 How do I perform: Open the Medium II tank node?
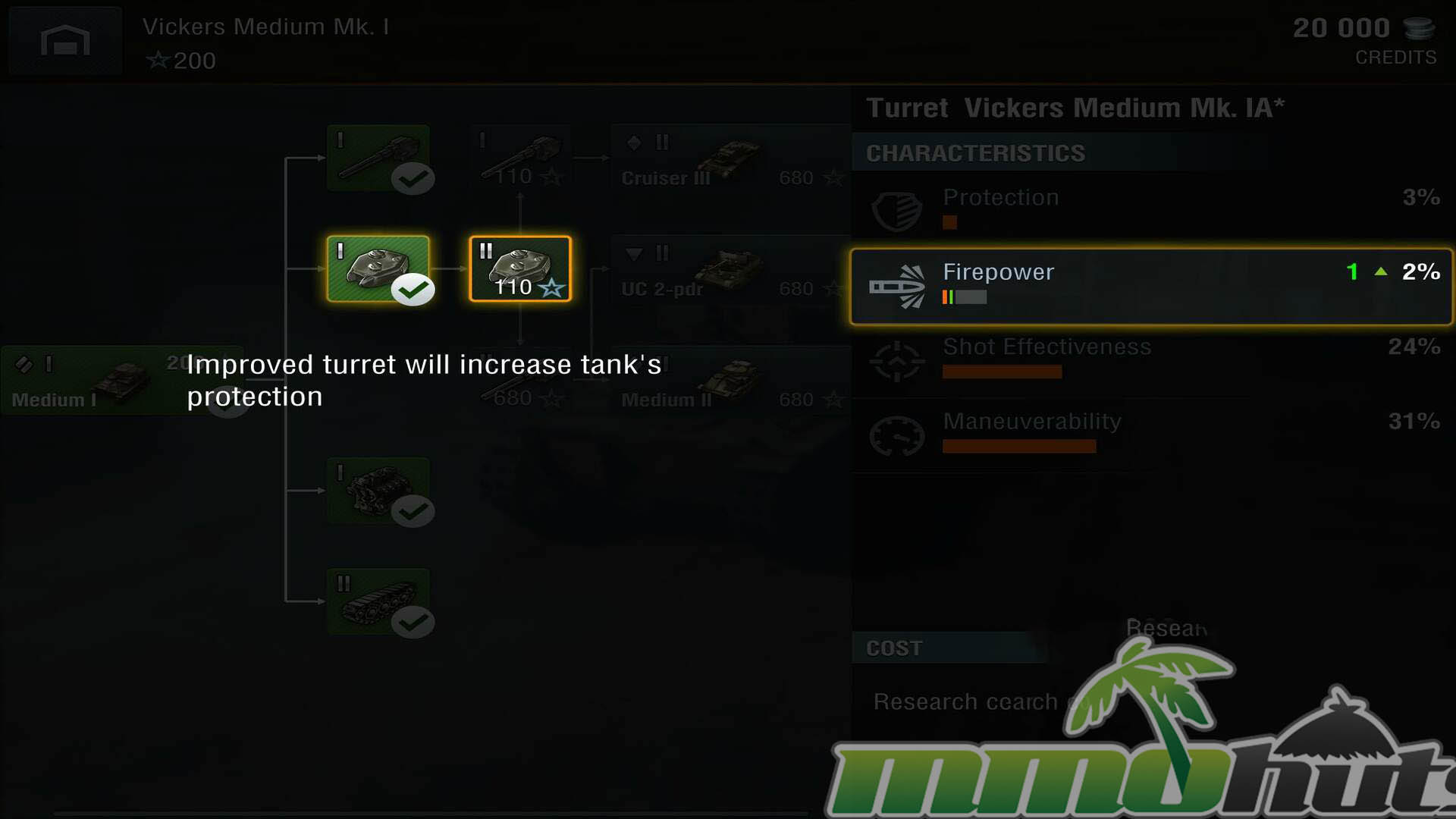tap(731, 381)
